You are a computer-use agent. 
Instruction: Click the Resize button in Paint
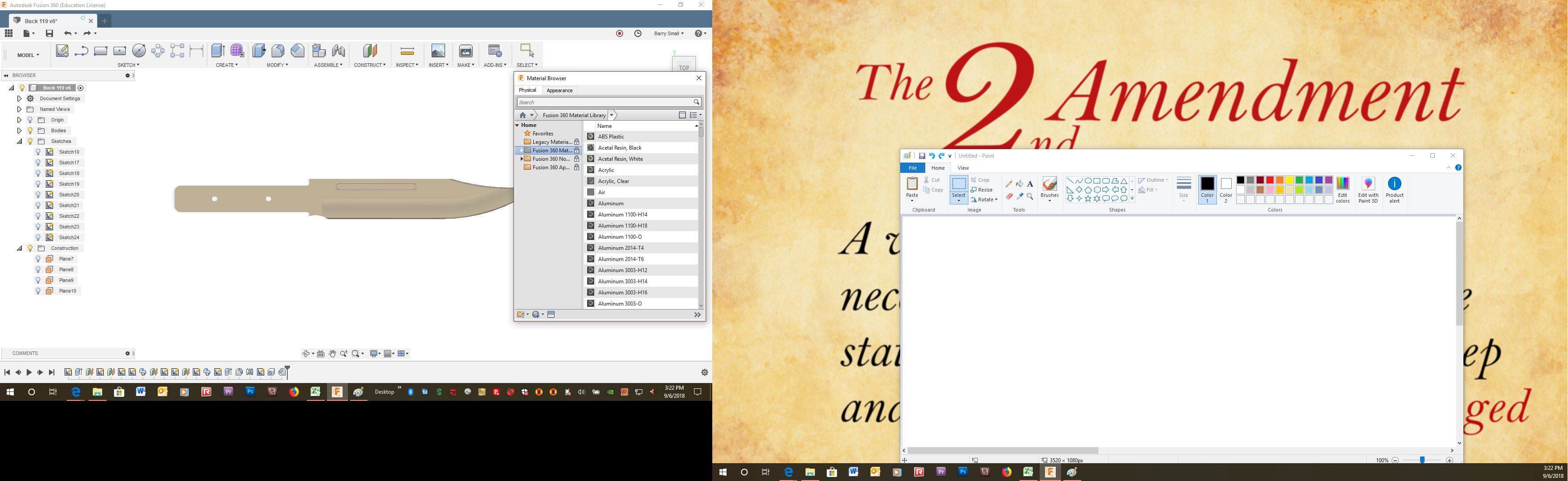coord(982,190)
